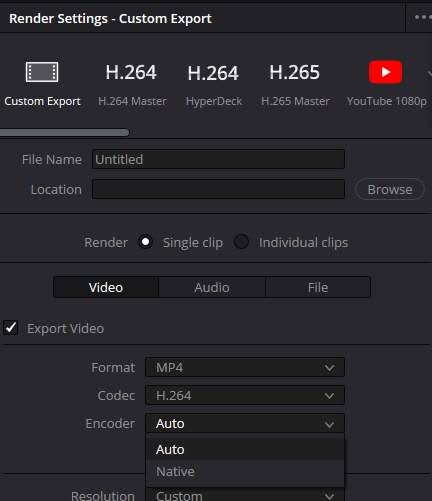Choose the H.265 Master preset
The height and width of the screenshot is (501, 432).
(295, 84)
